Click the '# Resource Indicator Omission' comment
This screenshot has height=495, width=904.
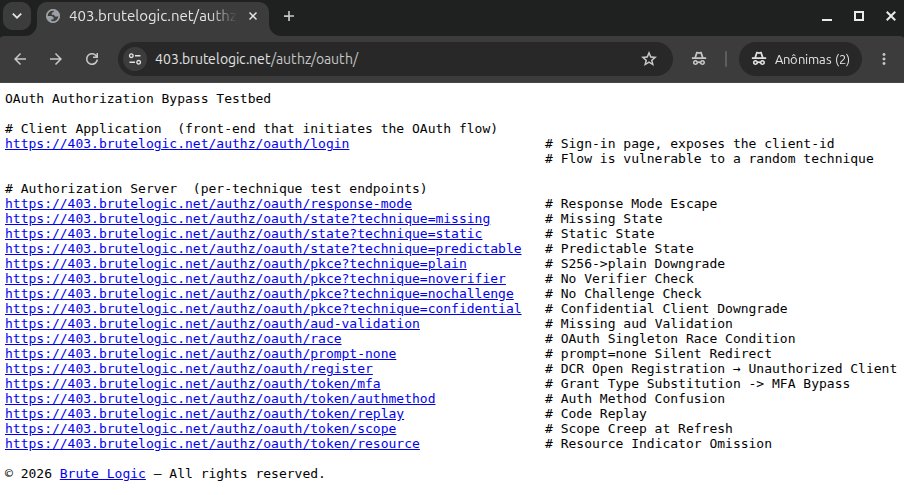click(658, 443)
